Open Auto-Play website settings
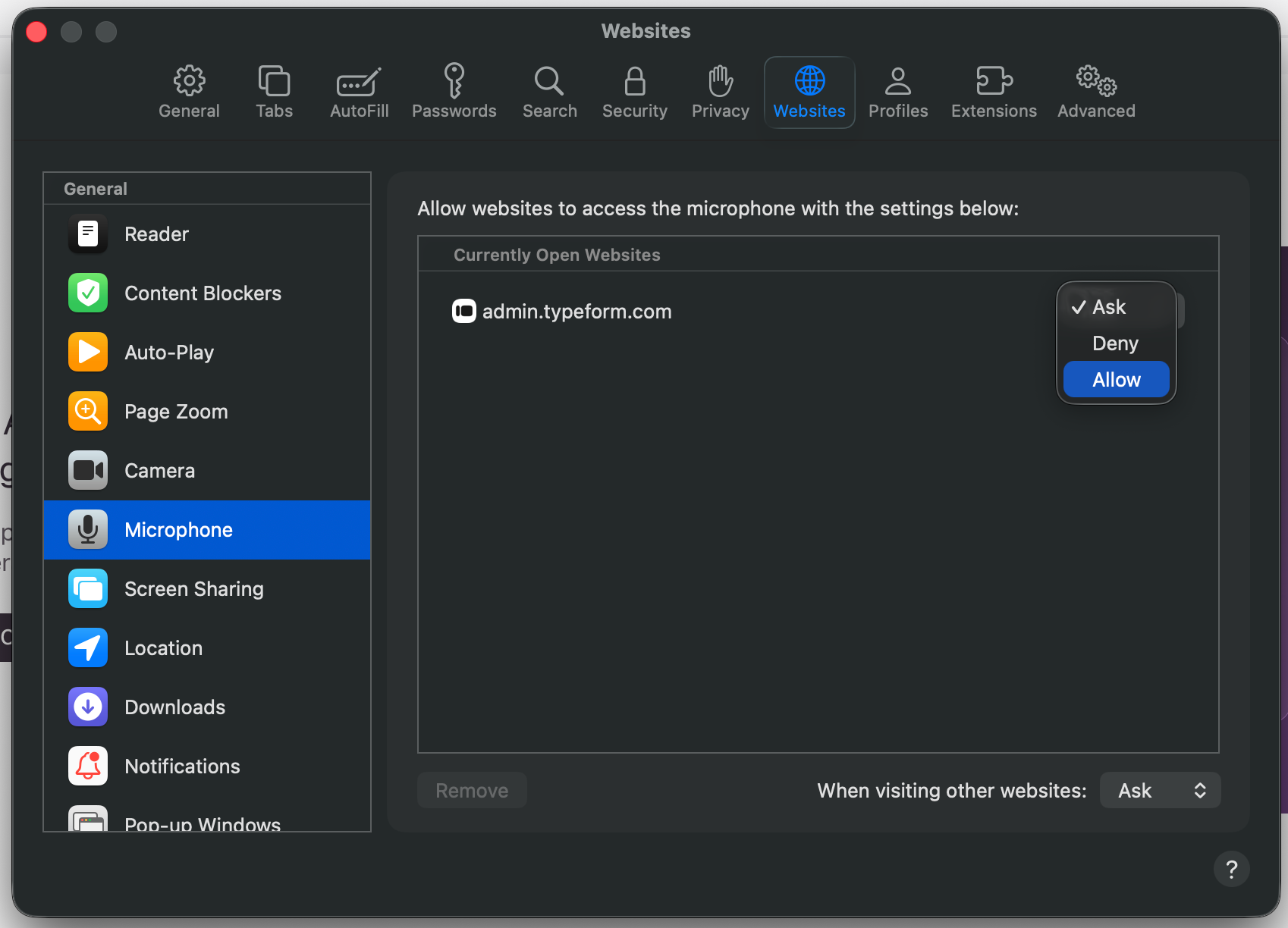Image resolution: width=1288 pixels, height=928 pixels. click(207, 353)
